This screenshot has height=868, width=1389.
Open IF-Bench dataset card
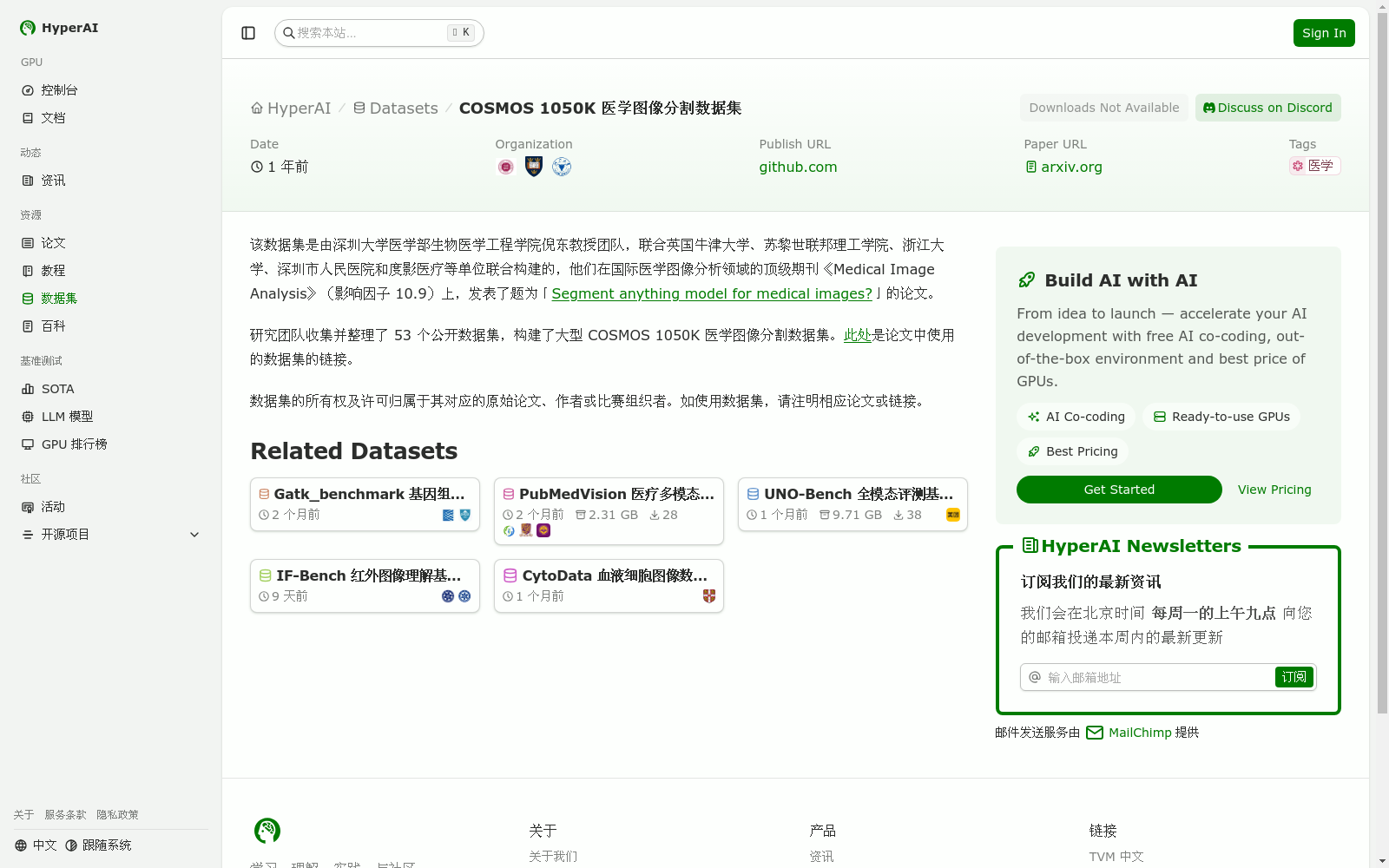(x=365, y=586)
